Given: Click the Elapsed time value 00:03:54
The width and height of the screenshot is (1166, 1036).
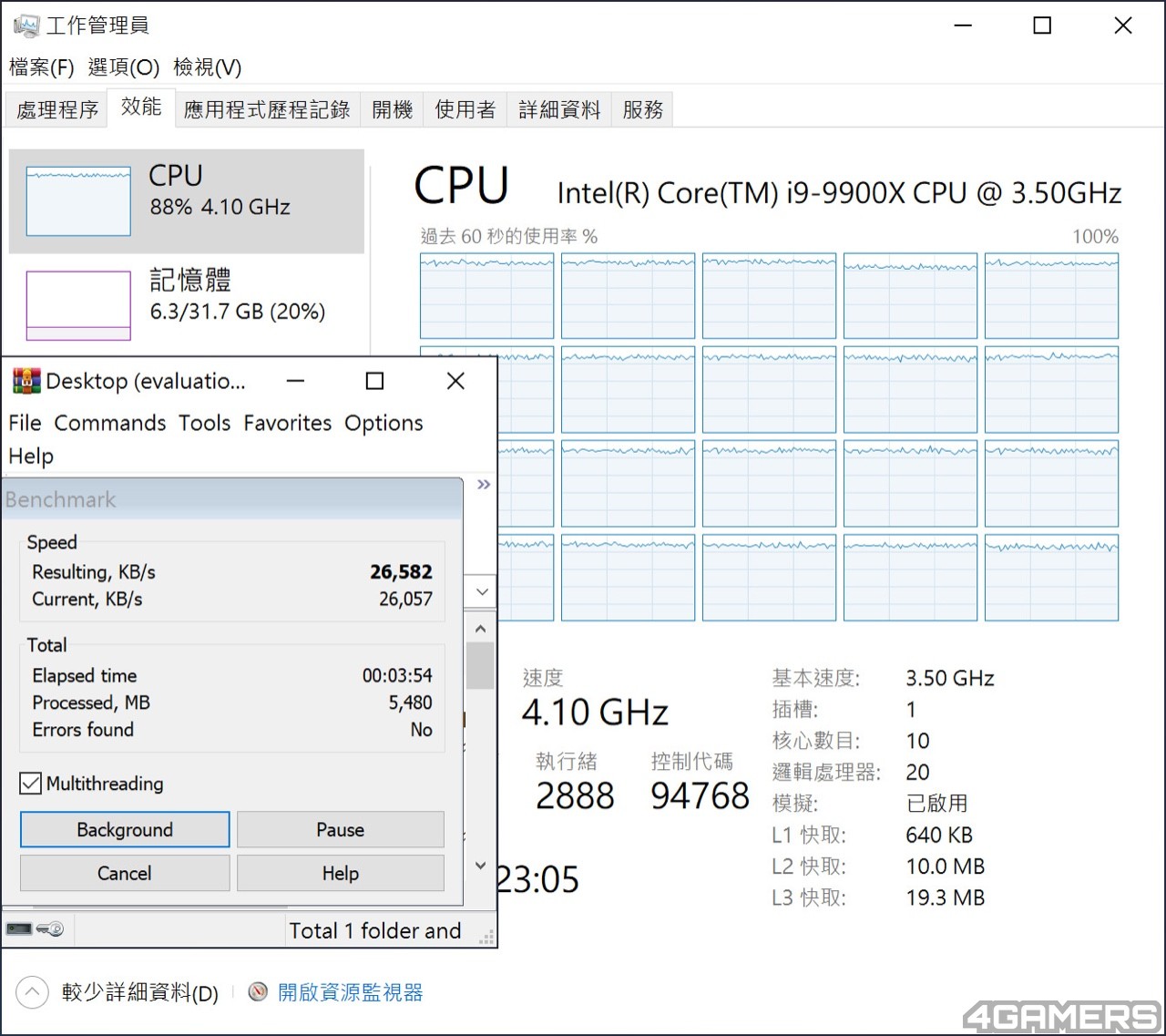Looking at the screenshot, I should tap(397, 676).
